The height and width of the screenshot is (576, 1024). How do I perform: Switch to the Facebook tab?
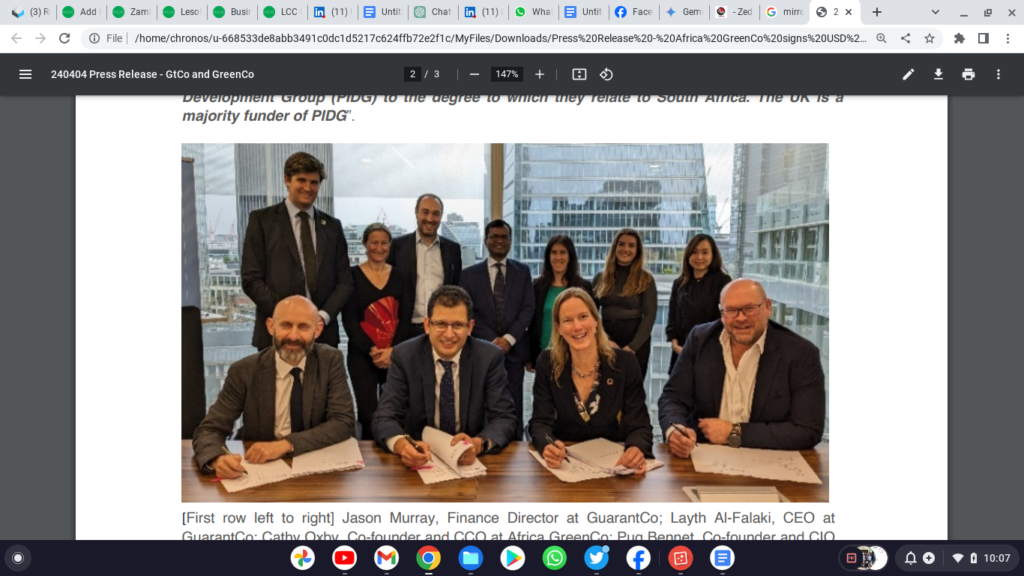point(633,12)
